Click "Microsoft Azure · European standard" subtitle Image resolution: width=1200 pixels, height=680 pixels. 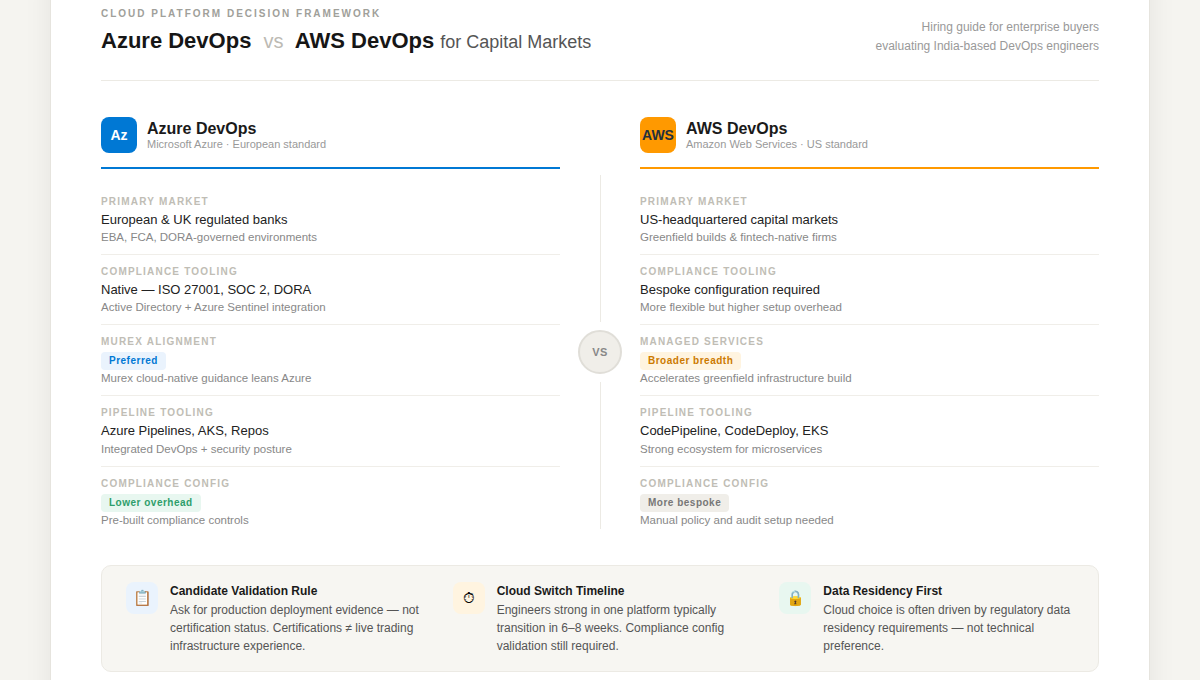pyautogui.click(x=237, y=144)
